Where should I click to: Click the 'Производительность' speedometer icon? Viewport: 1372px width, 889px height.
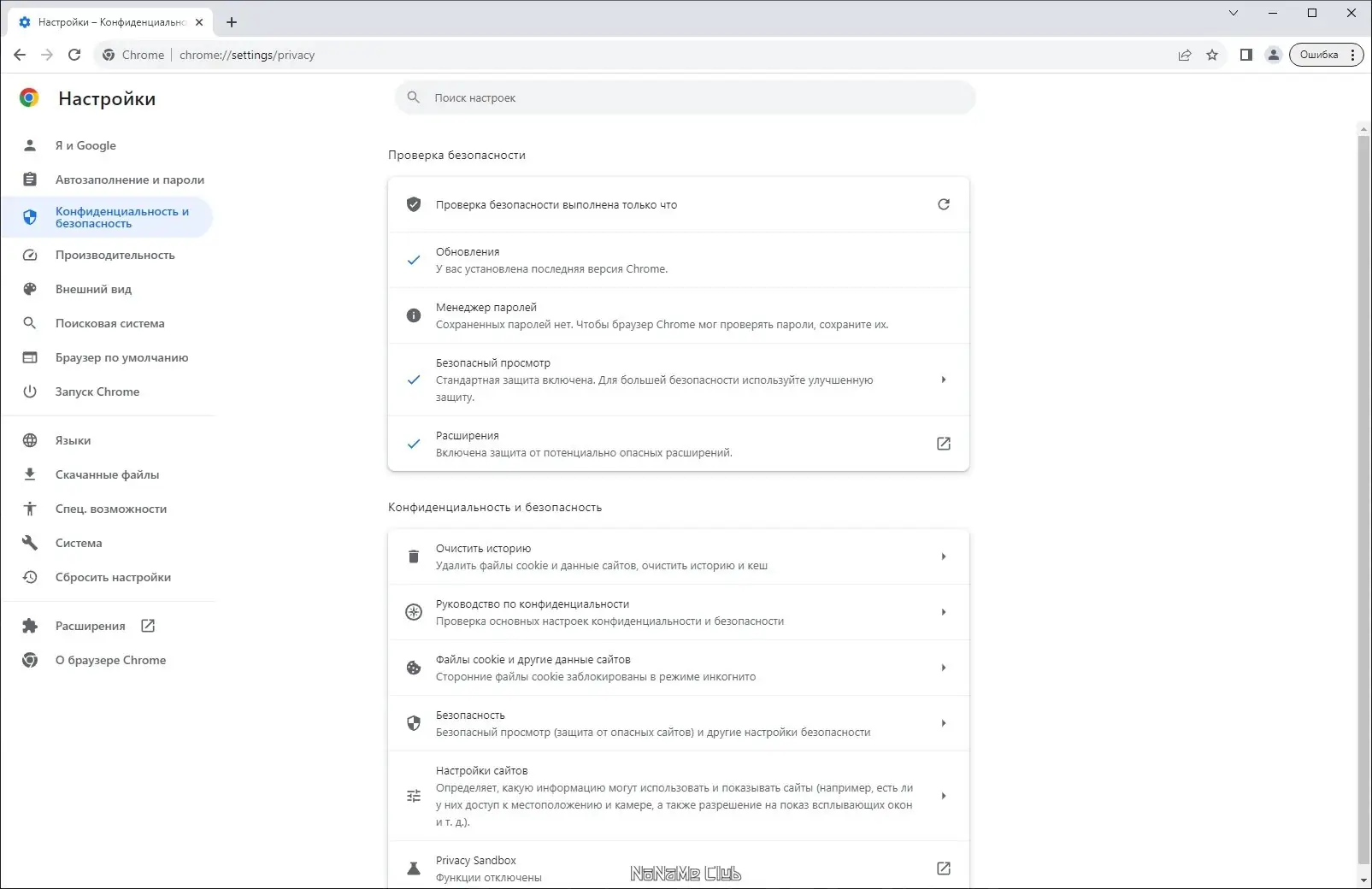(31, 255)
